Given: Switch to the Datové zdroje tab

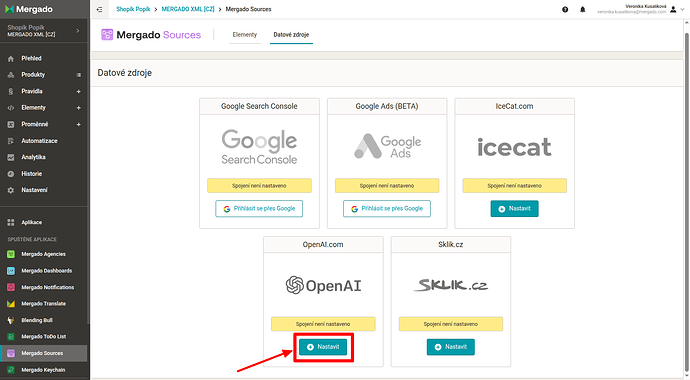Looking at the screenshot, I should pyautogui.click(x=291, y=35).
